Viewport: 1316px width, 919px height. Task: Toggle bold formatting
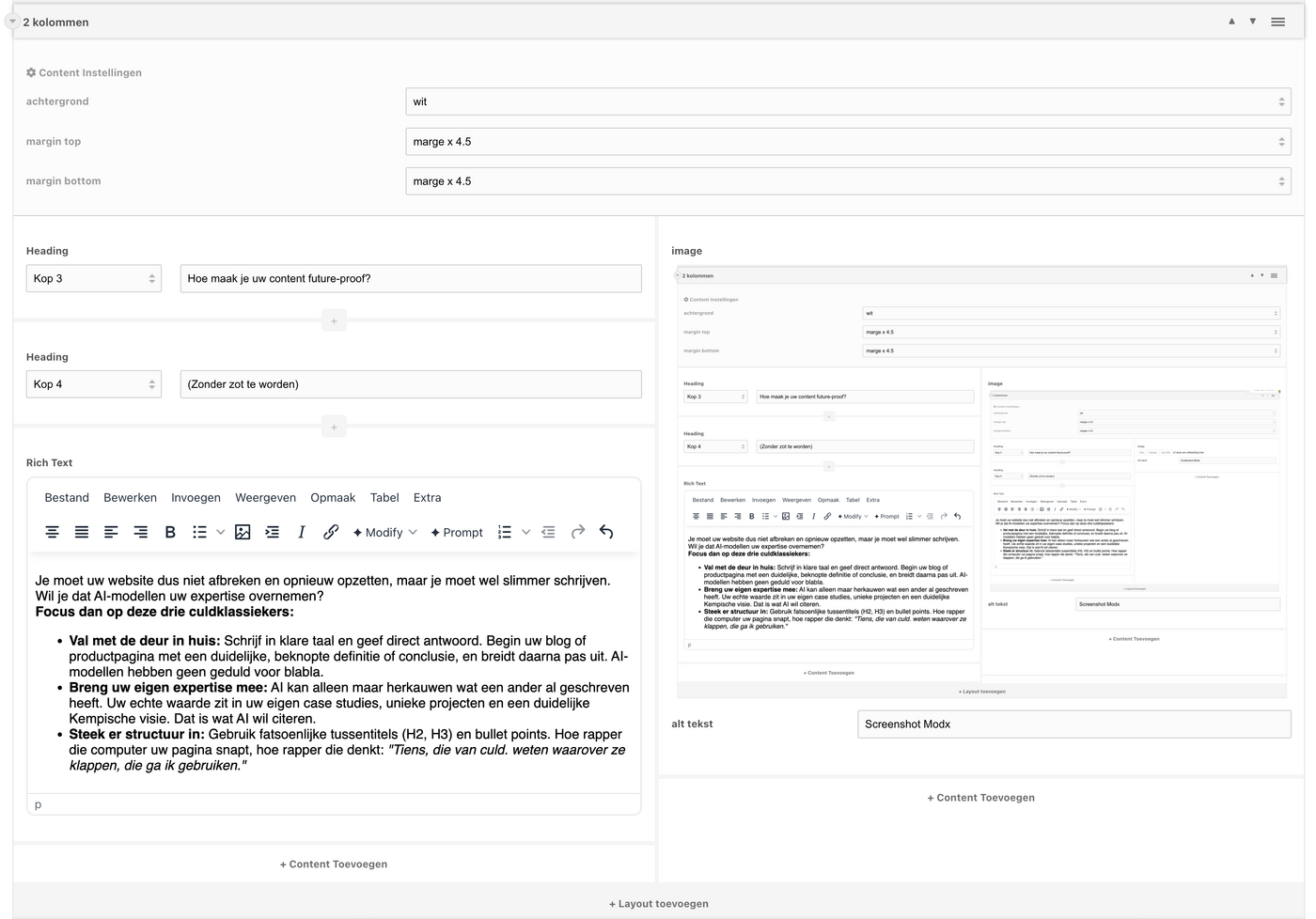tap(170, 532)
